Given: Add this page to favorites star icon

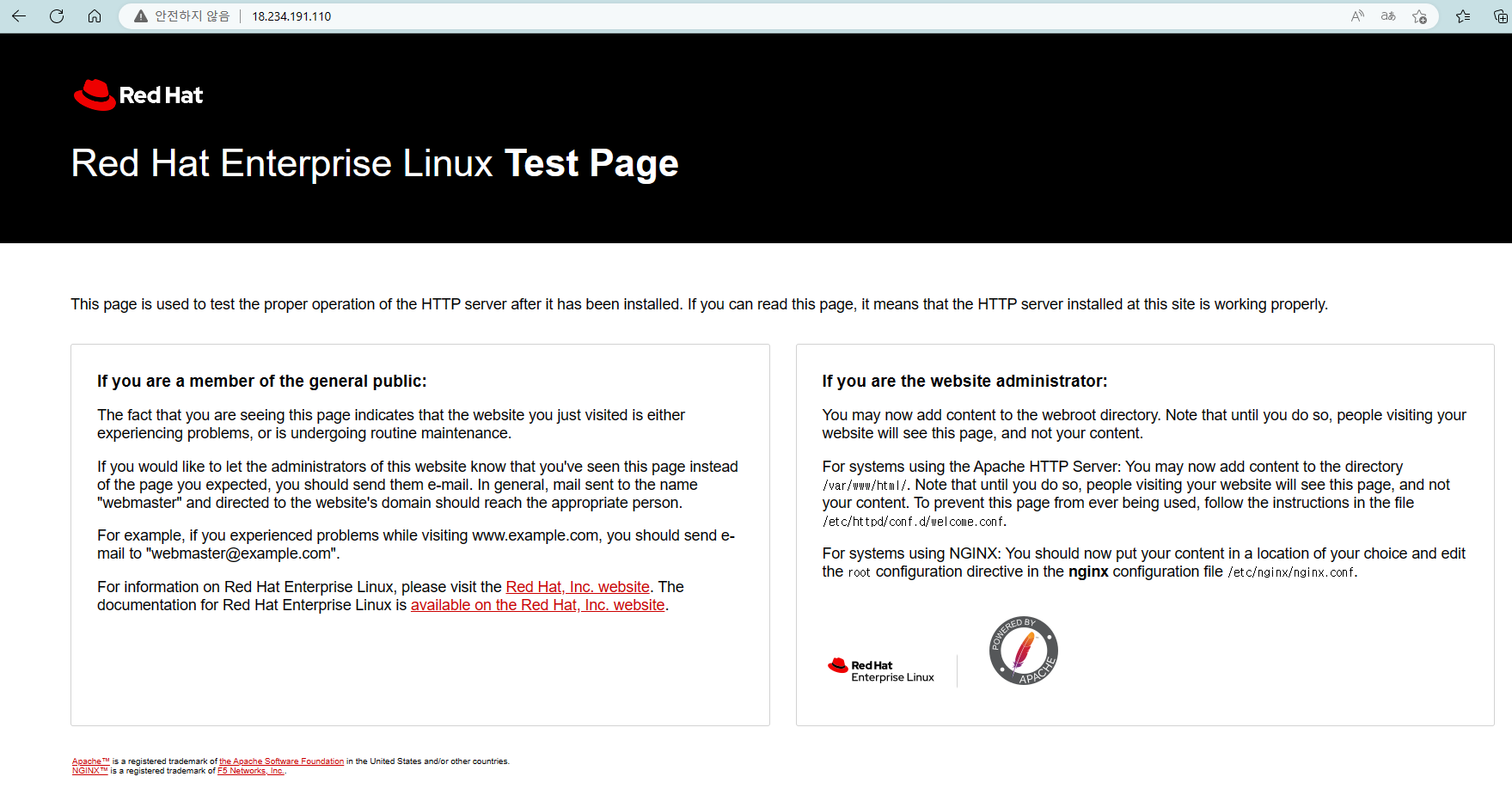Looking at the screenshot, I should (x=1419, y=16).
